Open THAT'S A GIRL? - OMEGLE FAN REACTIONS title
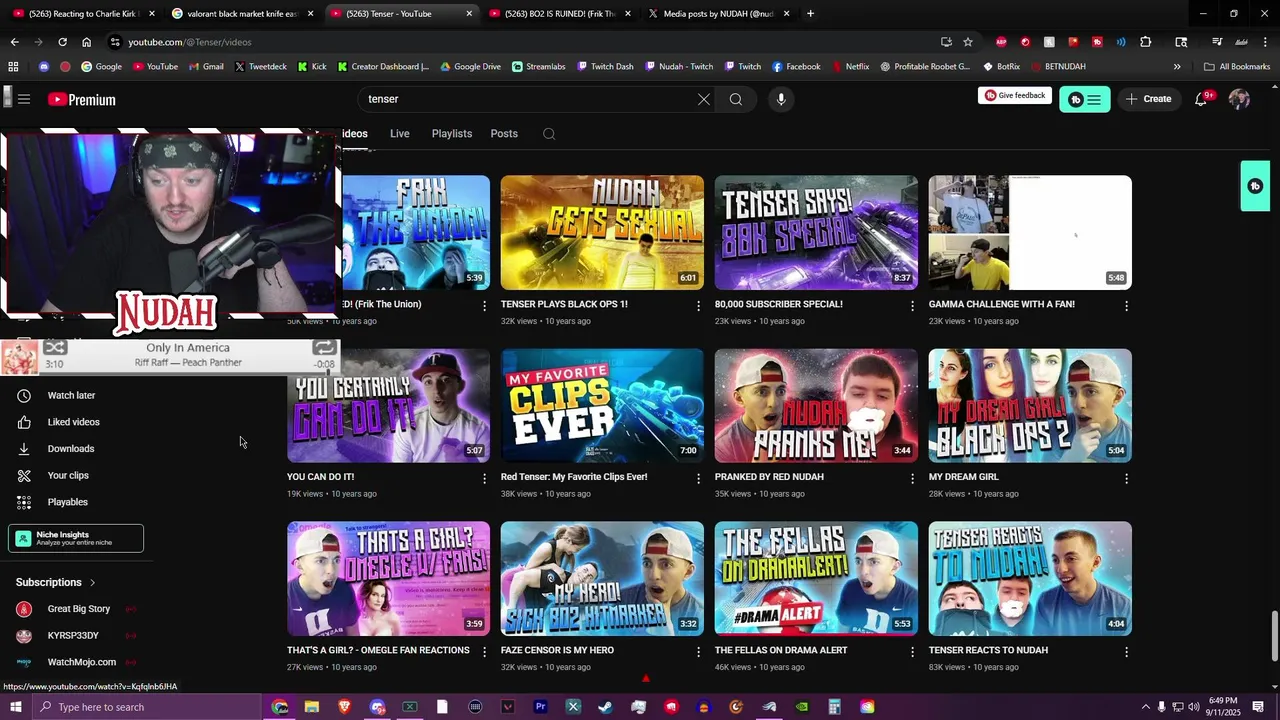The image size is (1280, 720). coord(378,650)
